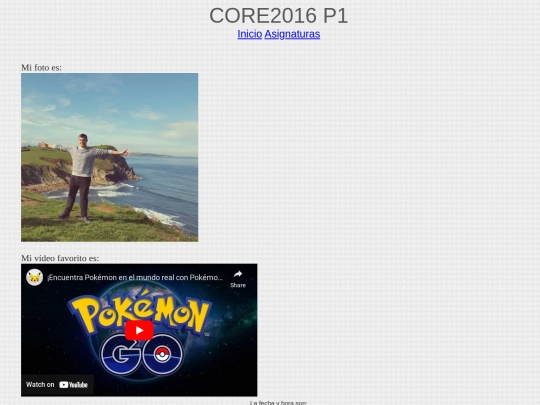Open the Asignaturas link
The width and height of the screenshot is (540, 405).
click(x=292, y=34)
